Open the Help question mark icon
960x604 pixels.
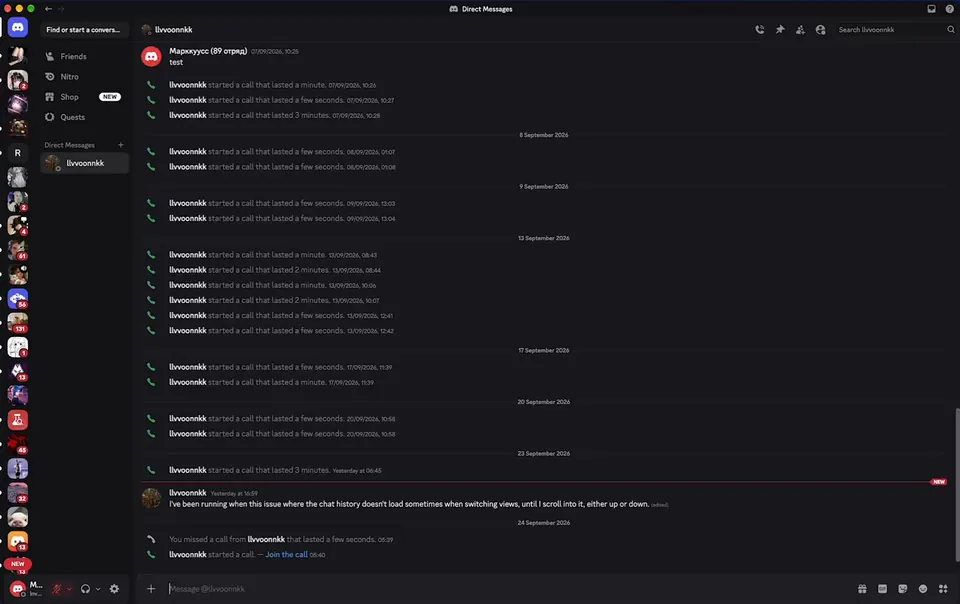[950, 9]
